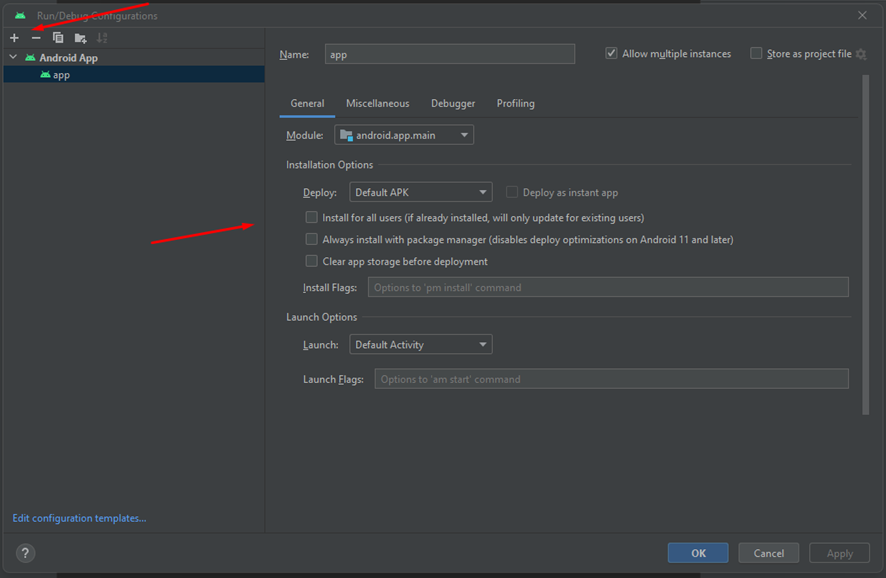The image size is (886, 578).
Task: Select the app configuration in tree
Action: pos(61,75)
